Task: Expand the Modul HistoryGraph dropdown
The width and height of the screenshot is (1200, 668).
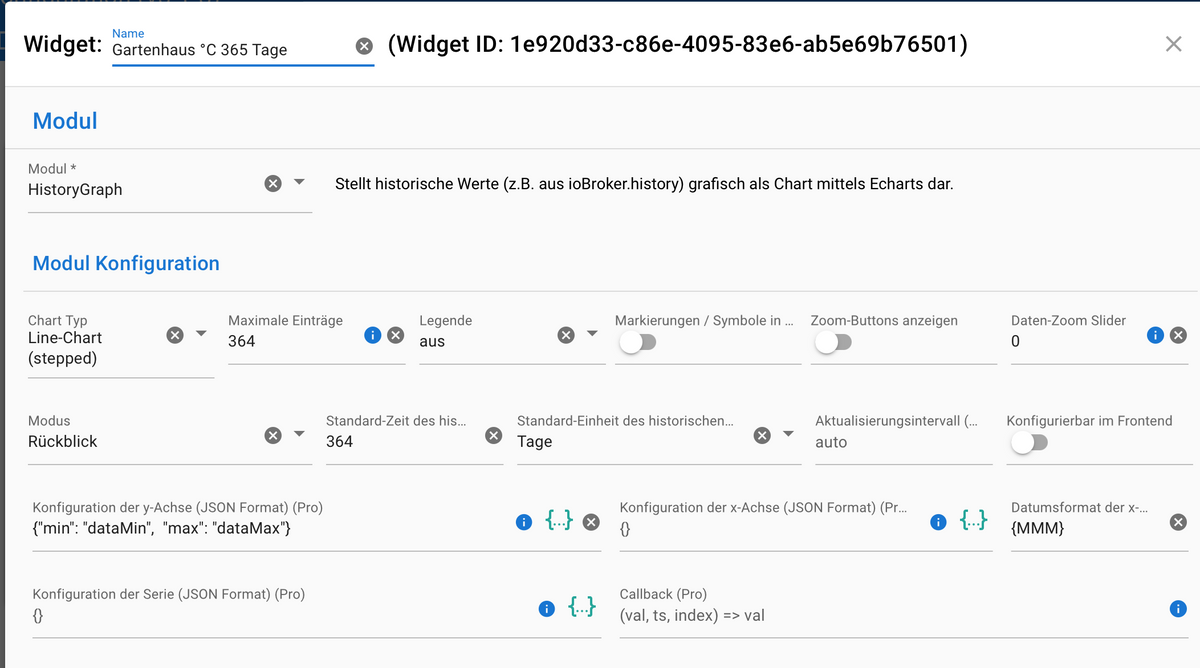Action: (x=299, y=183)
